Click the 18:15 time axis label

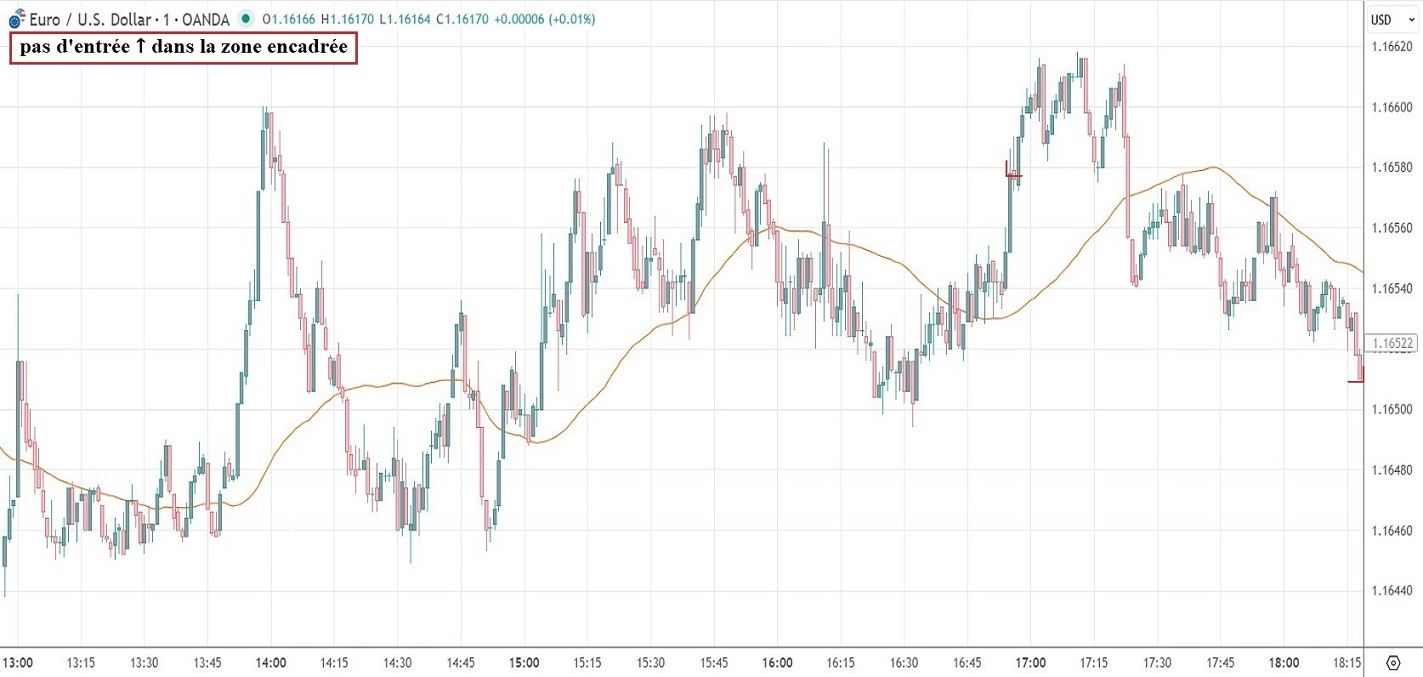point(1347,663)
